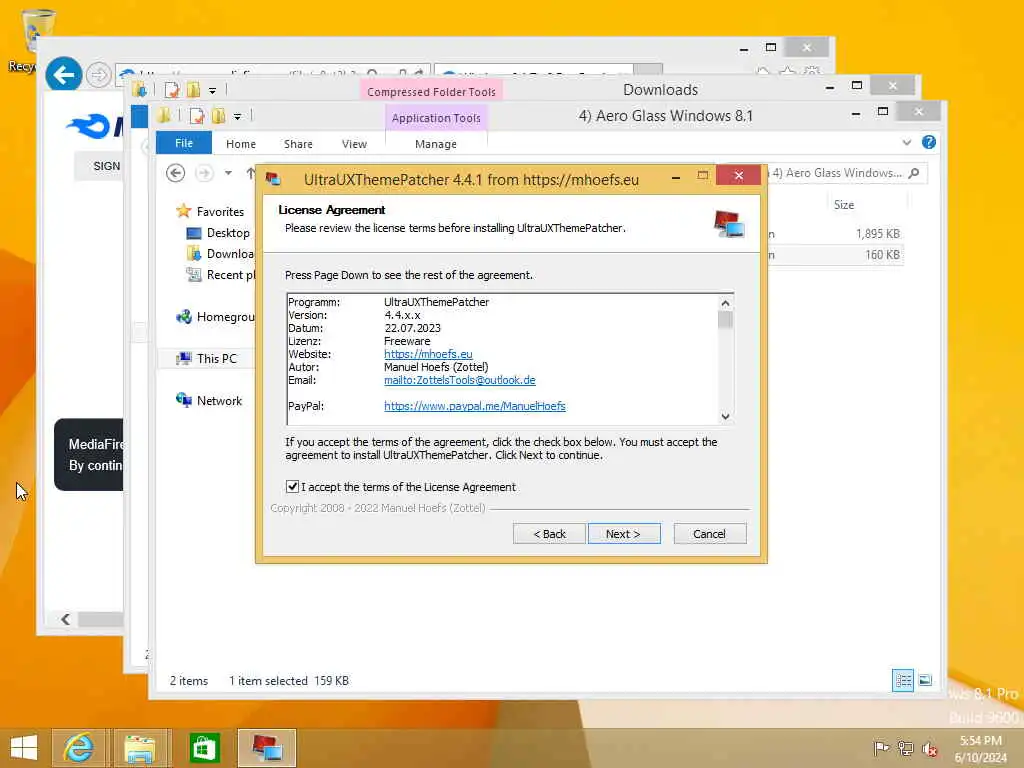Click the Back button in installer
Viewport: 1024px width, 768px height.
549,534
